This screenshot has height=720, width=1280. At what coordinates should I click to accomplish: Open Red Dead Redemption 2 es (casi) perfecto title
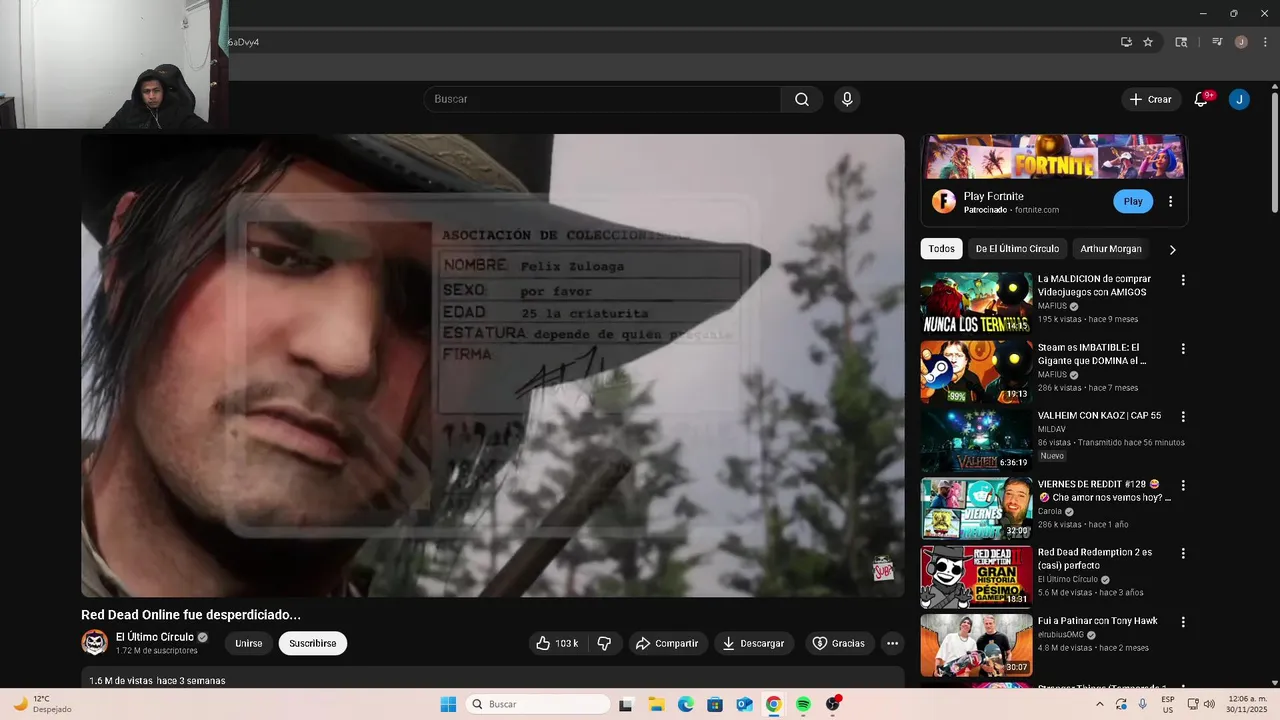tap(1095, 559)
